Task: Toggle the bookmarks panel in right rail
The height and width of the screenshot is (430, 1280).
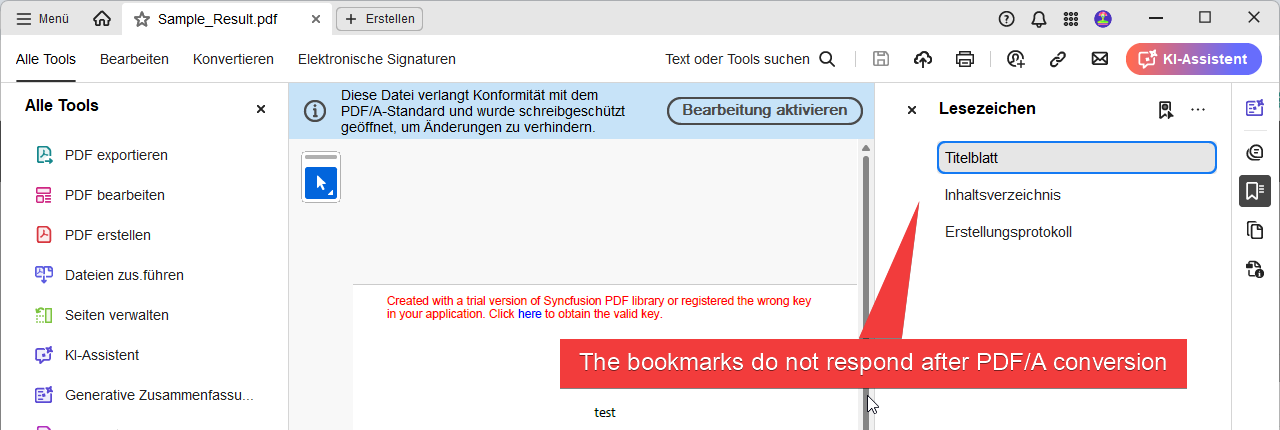Action: coord(1254,191)
